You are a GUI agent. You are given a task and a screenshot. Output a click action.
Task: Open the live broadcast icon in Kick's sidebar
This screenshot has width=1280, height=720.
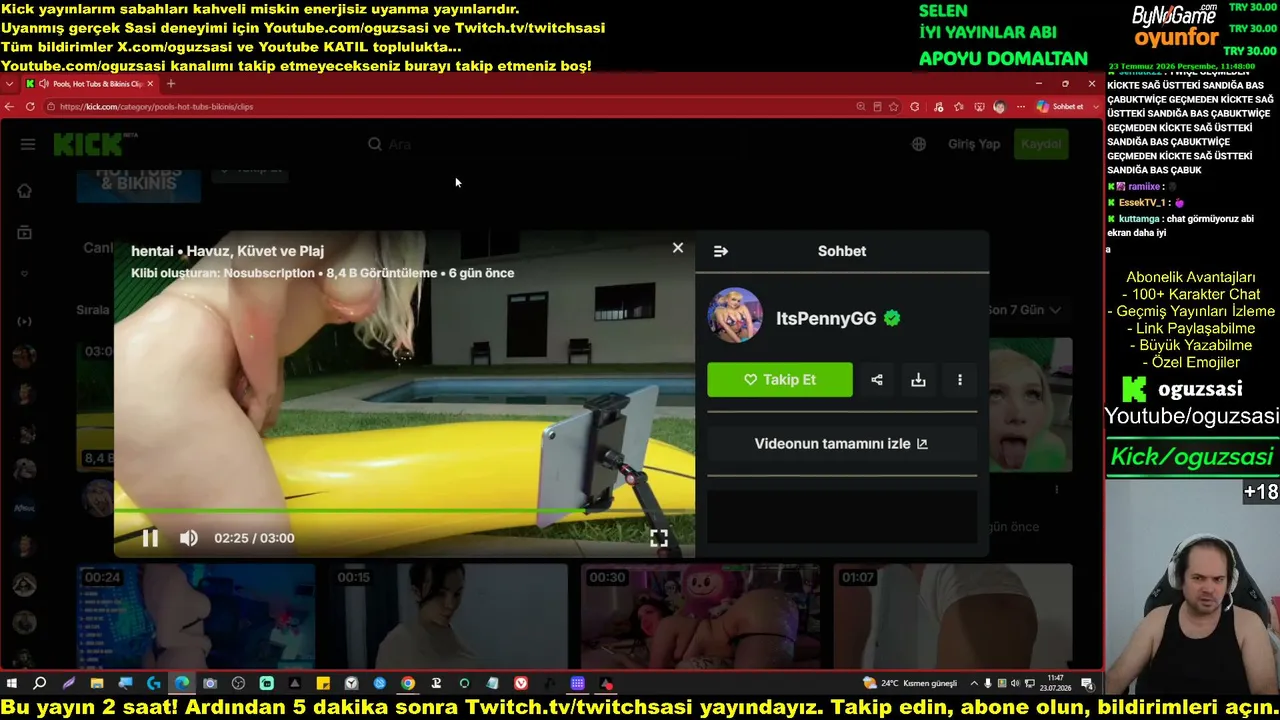pyautogui.click(x=25, y=321)
